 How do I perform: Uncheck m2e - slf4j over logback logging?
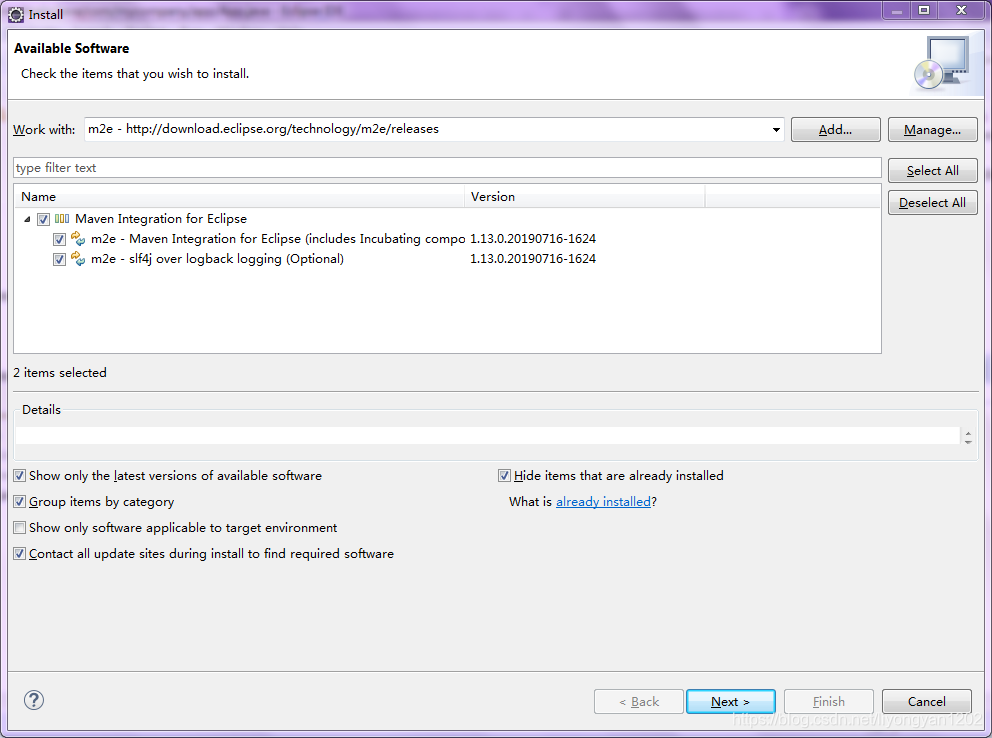(x=59, y=259)
